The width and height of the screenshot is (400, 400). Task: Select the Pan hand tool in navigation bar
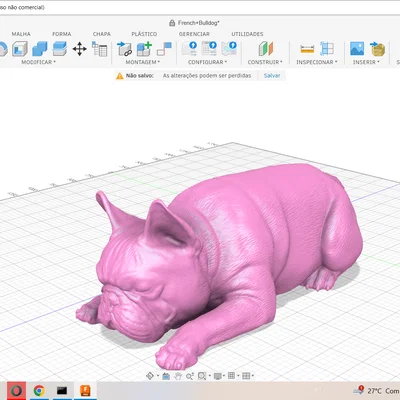click(178, 376)
